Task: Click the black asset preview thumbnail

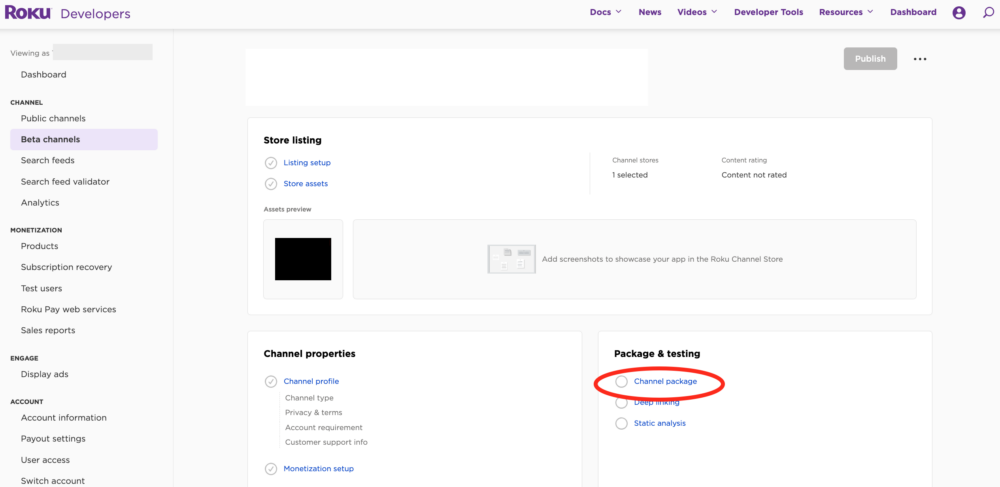Action: 303,259
